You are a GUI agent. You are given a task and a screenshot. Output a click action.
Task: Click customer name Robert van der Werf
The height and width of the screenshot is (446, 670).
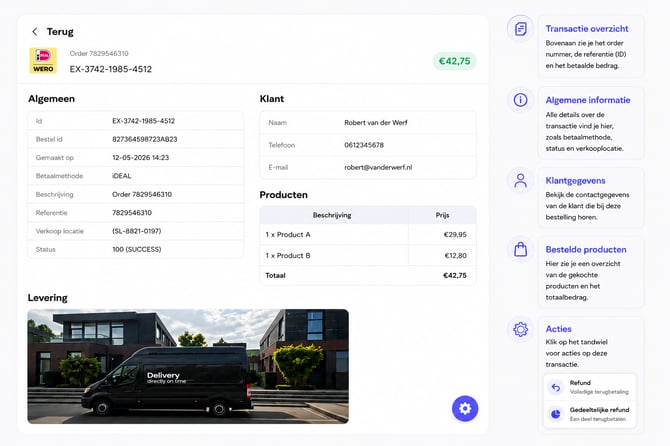click(x=376, y=123)
